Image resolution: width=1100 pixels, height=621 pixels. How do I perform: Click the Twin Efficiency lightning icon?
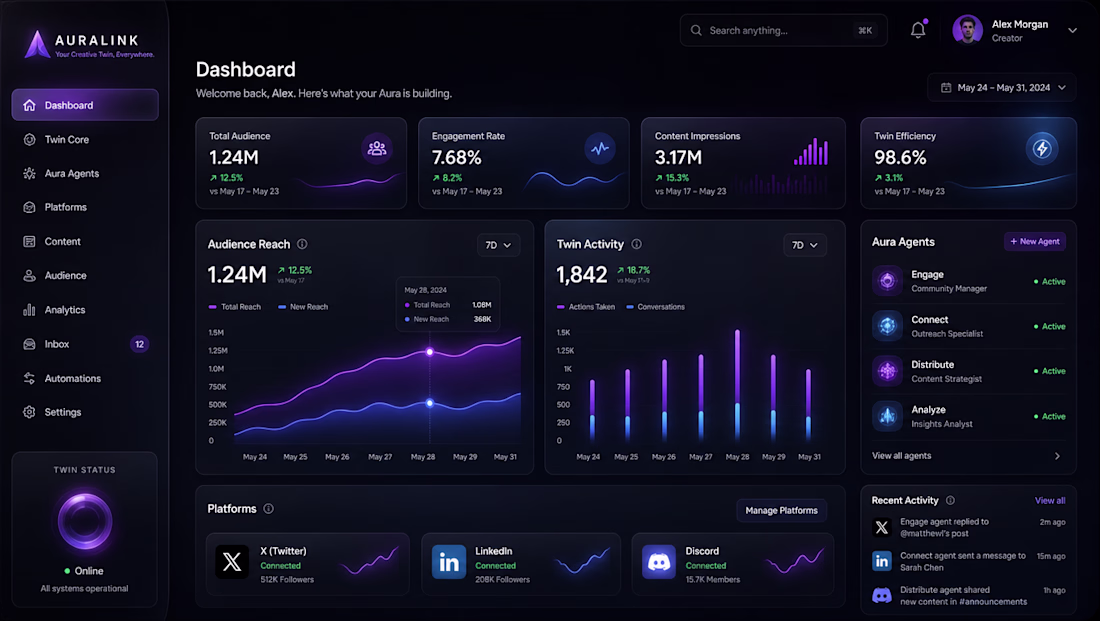[1042, 148]
